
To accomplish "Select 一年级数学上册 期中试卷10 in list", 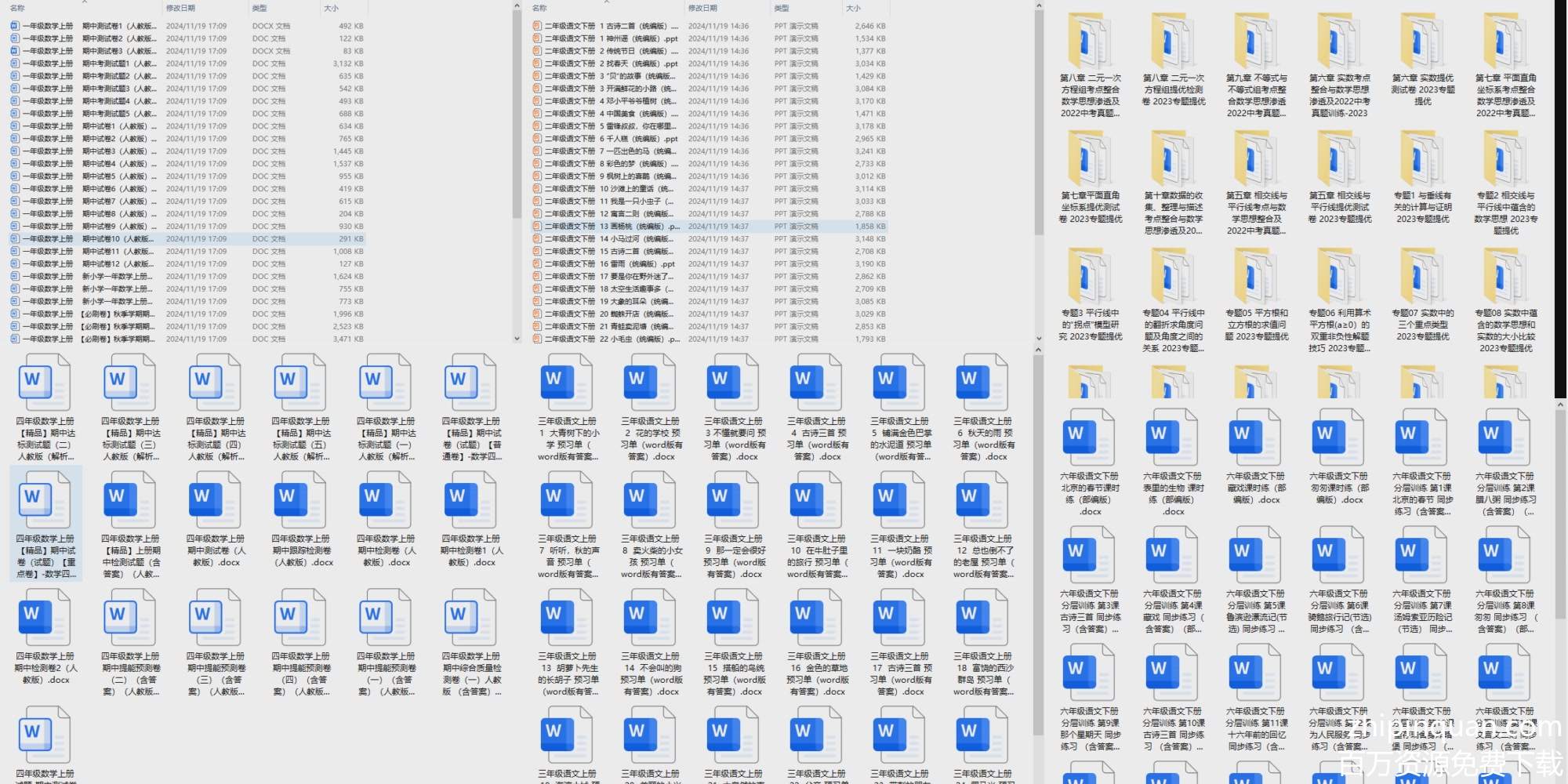I will pyautogui.click(x=86, y=239).
